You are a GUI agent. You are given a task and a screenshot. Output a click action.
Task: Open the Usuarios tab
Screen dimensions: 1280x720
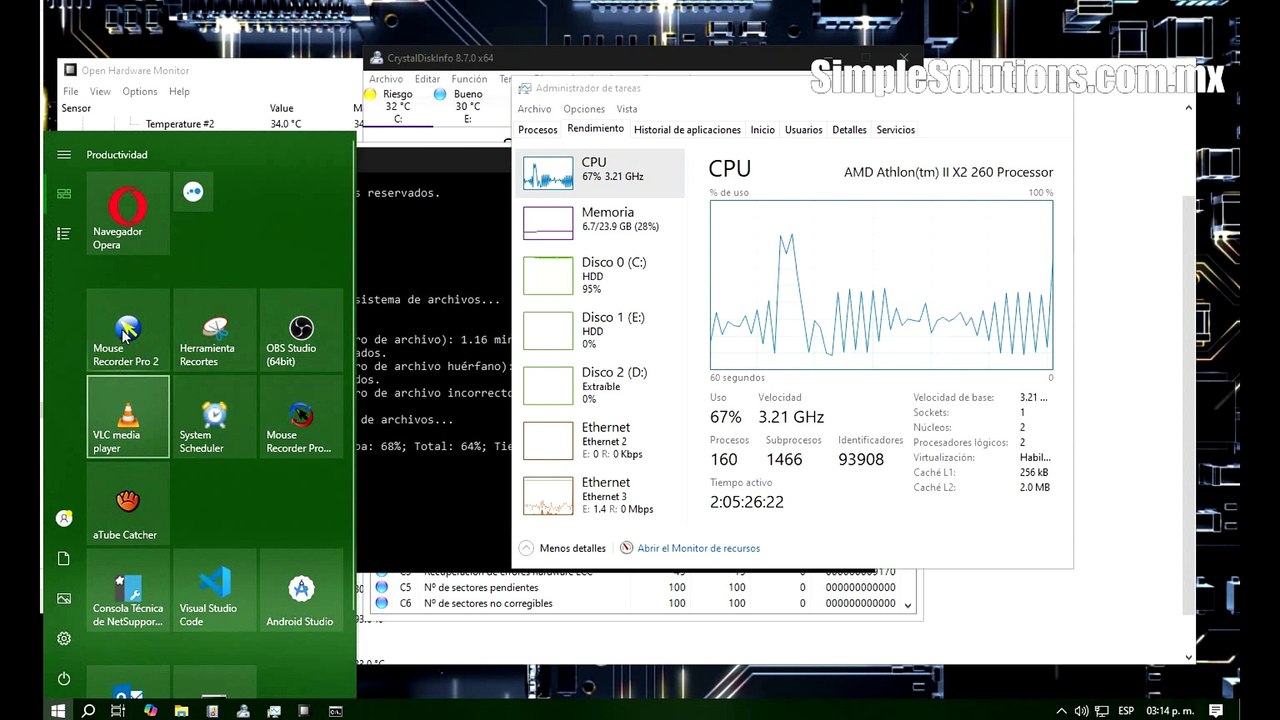[804, 130]
